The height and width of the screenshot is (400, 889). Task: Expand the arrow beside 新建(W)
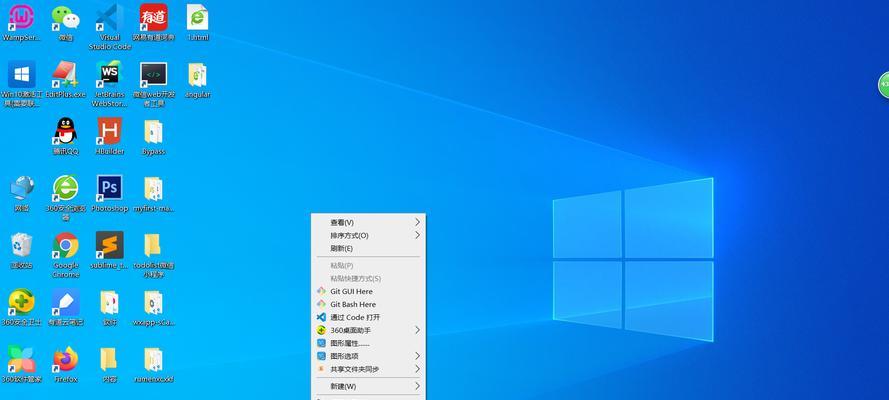coord(418,386)
